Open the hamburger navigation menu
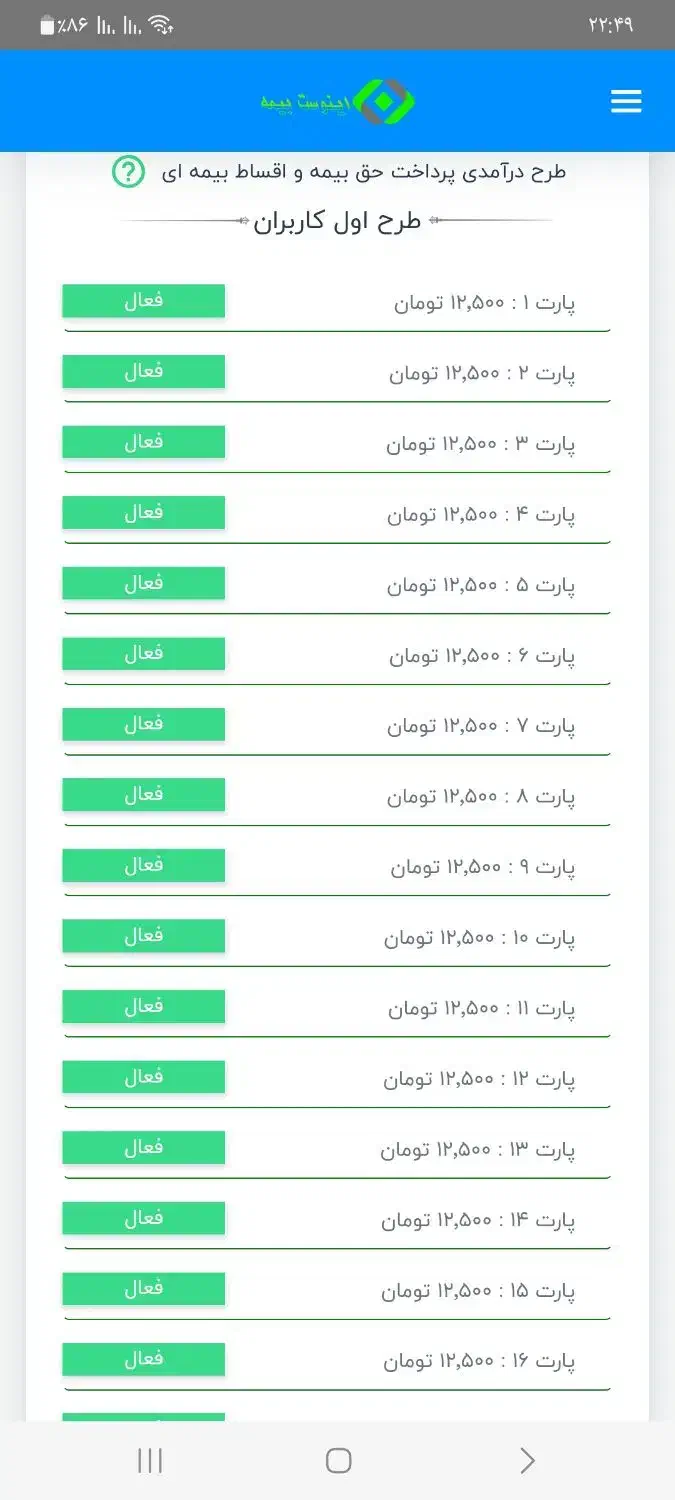Screen dimensions: 675x1500 (x=626, y=100)
